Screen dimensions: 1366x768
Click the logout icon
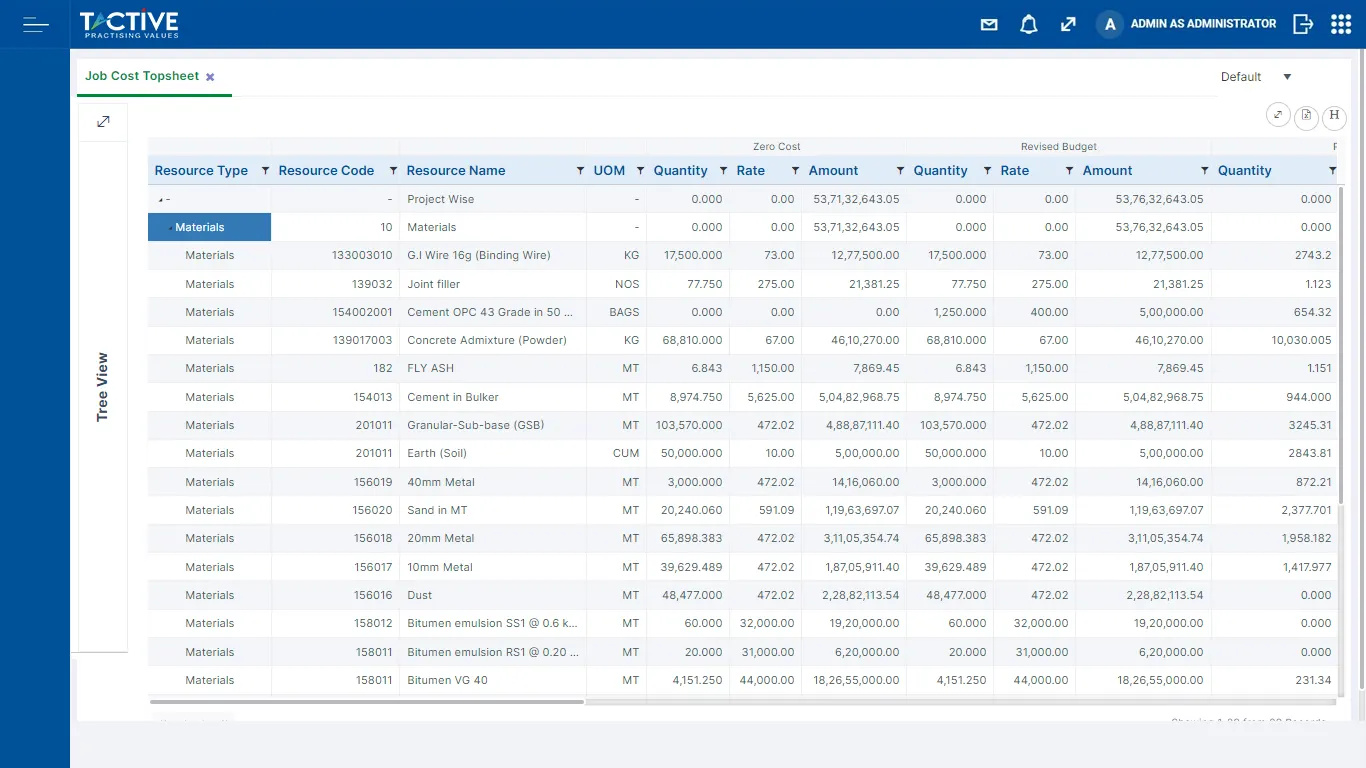[x=1302, y=23]
